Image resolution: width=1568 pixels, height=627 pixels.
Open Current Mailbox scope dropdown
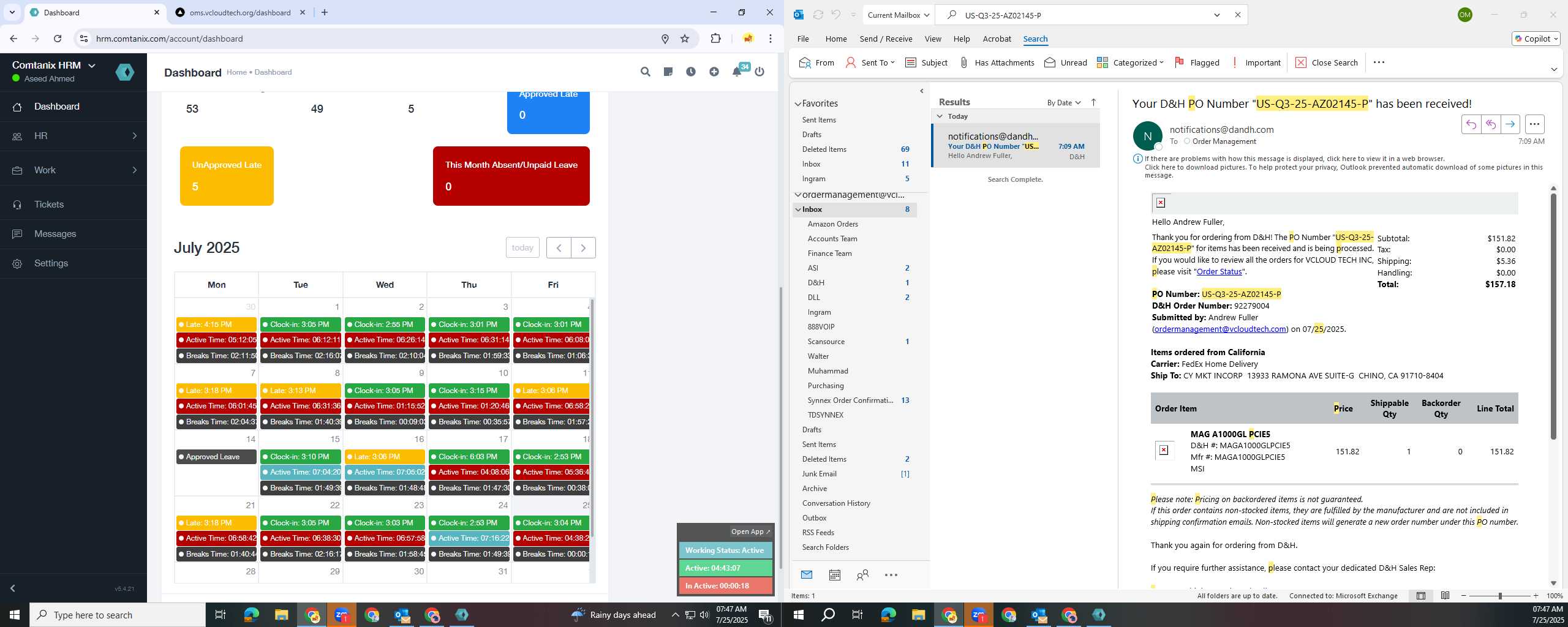pyautogui.click(x=898, y=15)
